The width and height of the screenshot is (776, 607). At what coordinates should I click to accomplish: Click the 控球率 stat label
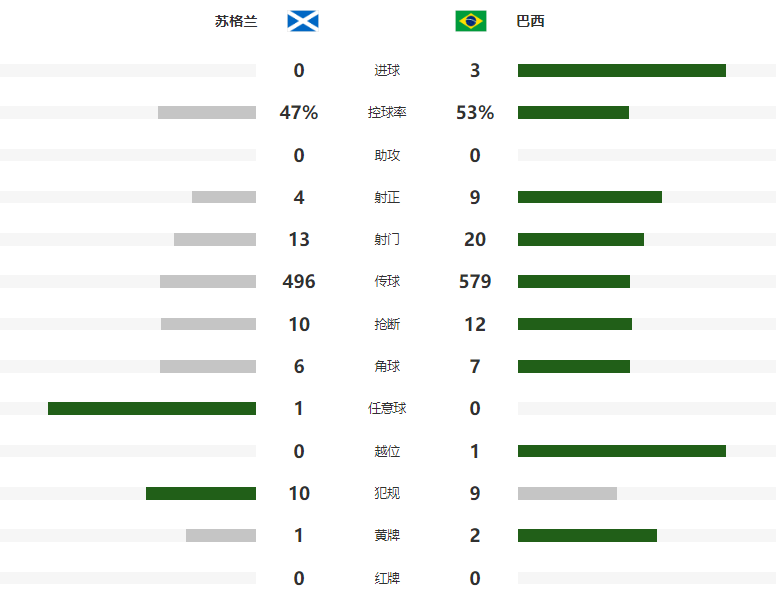(387, 113)
